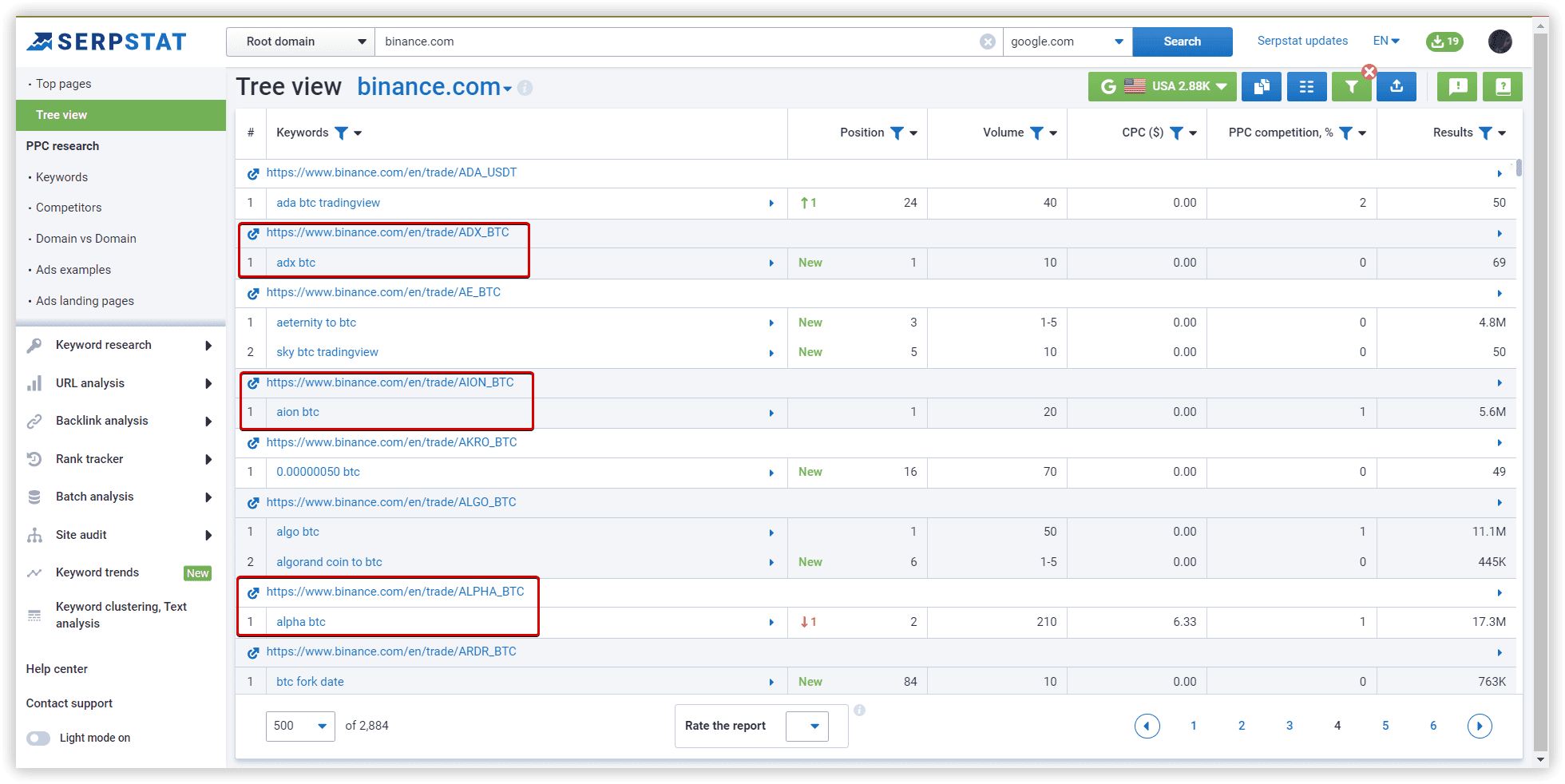The height and width of the screenshot is (784, 1565).
Task: Open the 500 rows per page dropdown
Action: pyautogui.click(x=300, y=726)
